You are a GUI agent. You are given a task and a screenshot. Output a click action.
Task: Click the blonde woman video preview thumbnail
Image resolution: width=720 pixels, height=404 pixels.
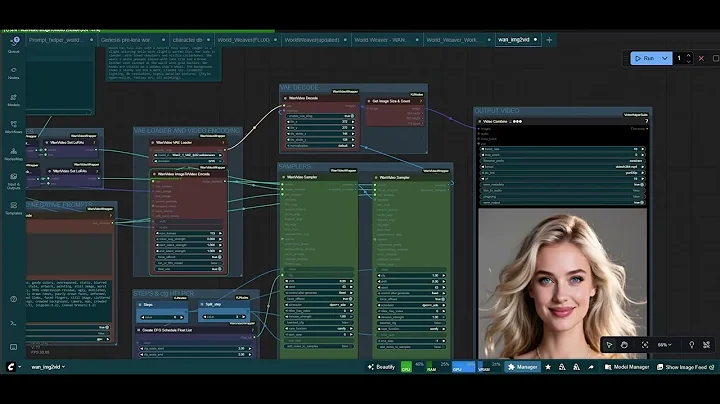tap(562, 283)
